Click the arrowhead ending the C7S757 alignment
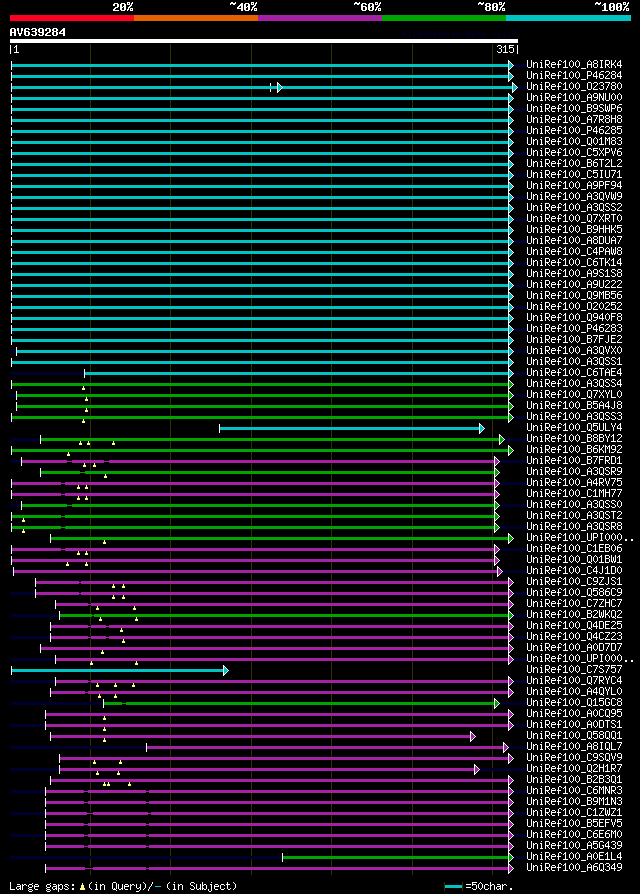The height and width of the screenshot is (894, 640). tap(226, 670)
